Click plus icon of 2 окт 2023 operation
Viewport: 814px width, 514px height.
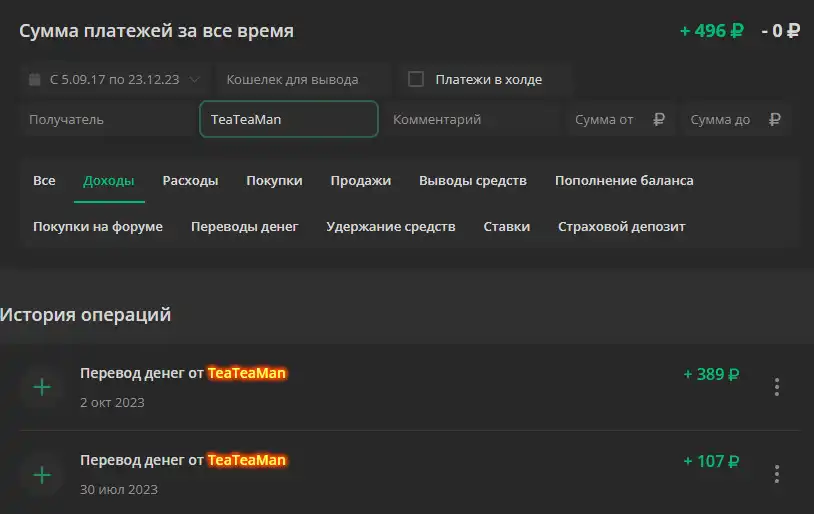click(42, 387)
